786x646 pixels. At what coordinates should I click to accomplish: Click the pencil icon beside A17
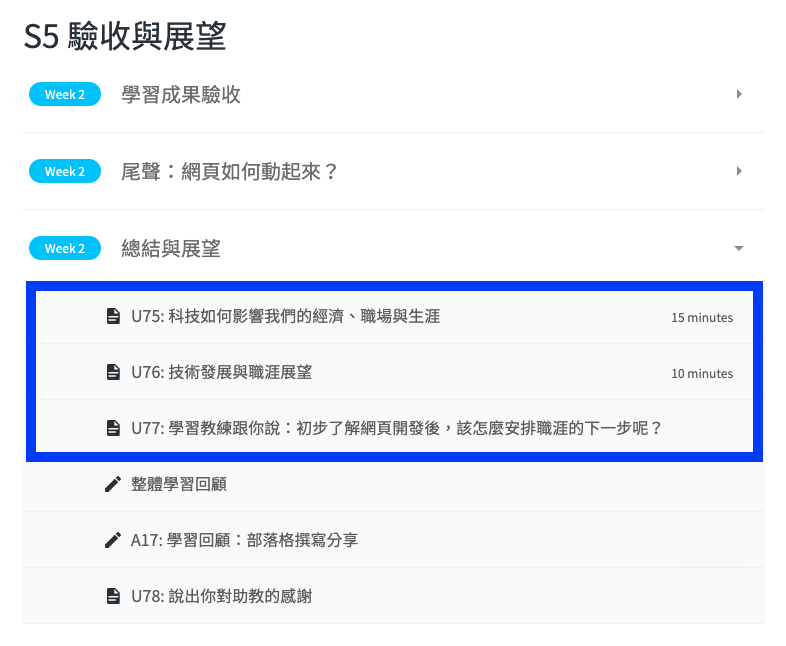[x=113, y=540]
